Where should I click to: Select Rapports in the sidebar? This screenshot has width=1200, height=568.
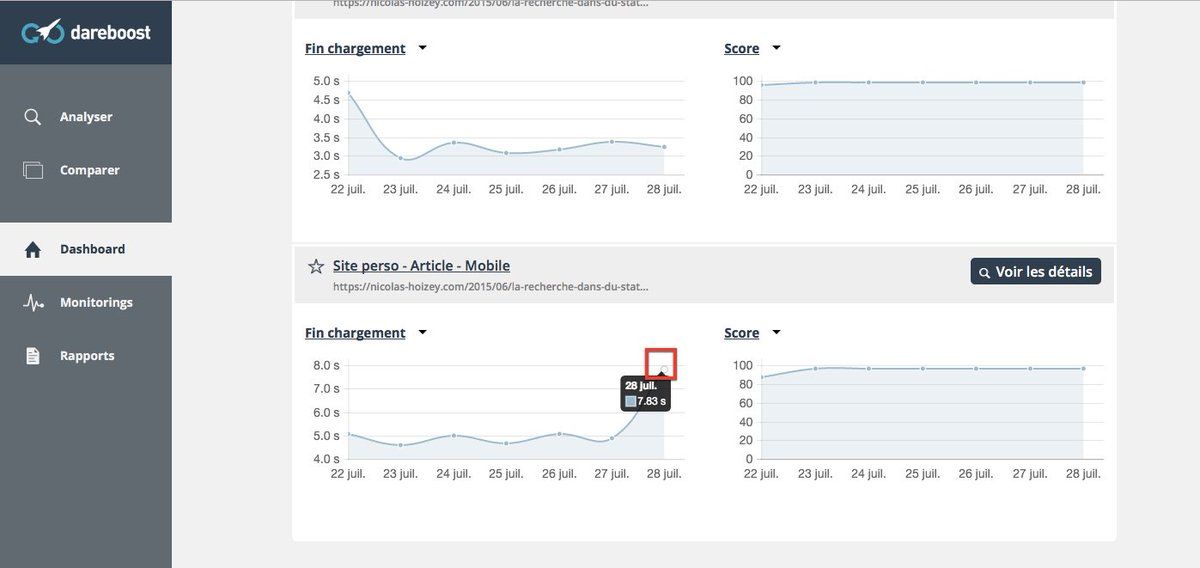(87, 356)
